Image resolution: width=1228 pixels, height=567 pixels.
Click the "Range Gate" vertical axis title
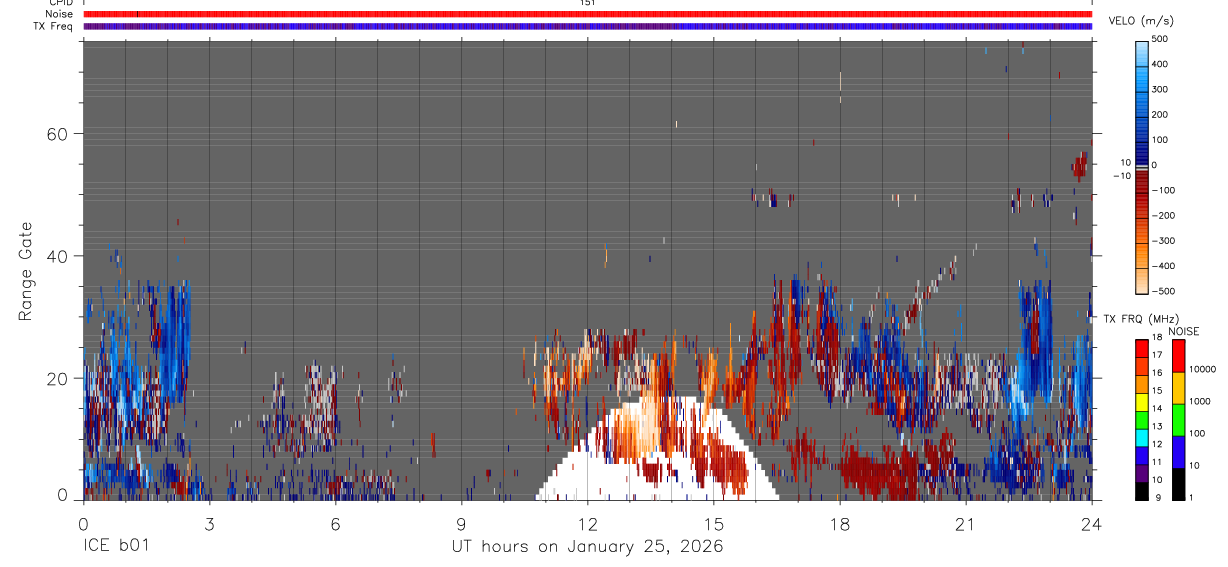coord(26,272)
